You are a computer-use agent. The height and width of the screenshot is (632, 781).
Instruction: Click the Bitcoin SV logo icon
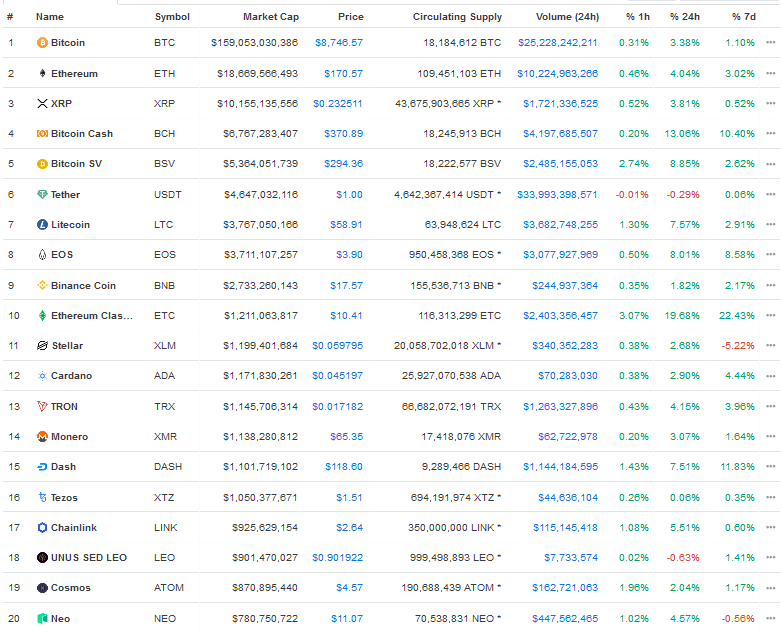[42, 164]
